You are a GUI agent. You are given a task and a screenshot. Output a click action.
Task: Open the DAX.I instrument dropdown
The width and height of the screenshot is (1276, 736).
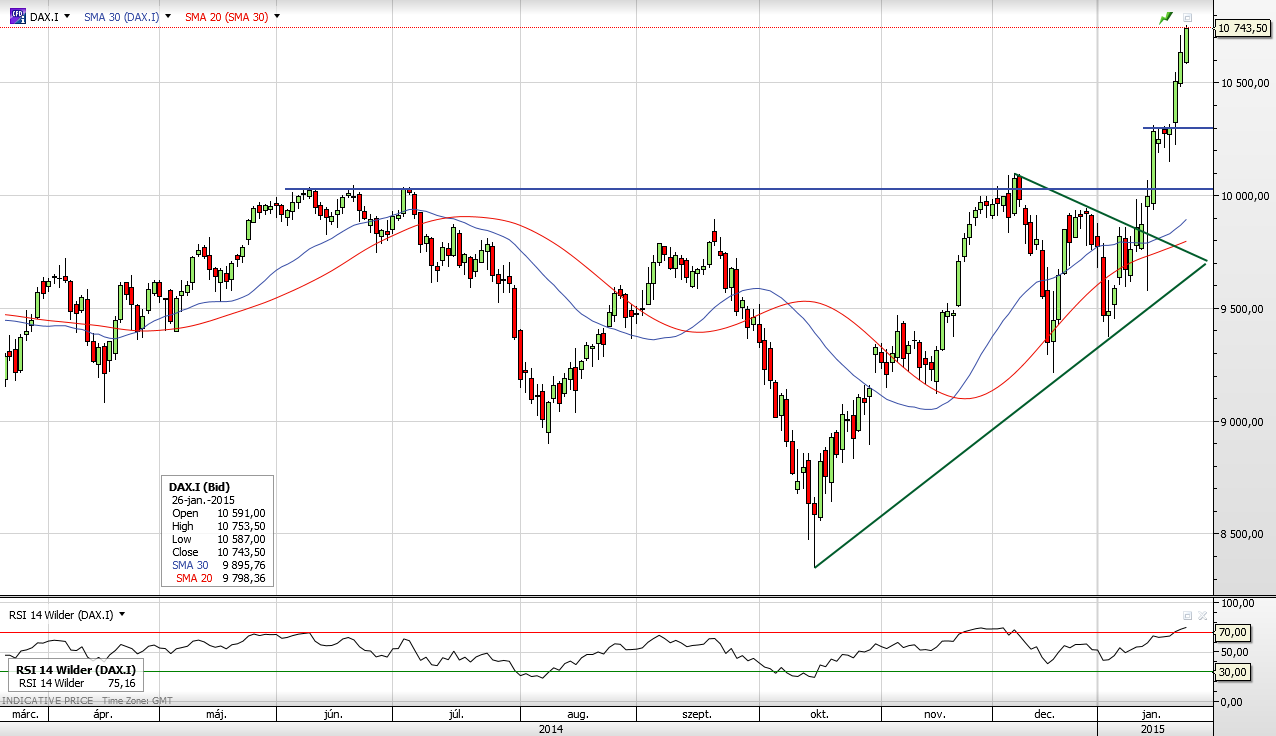pos(67,16)
